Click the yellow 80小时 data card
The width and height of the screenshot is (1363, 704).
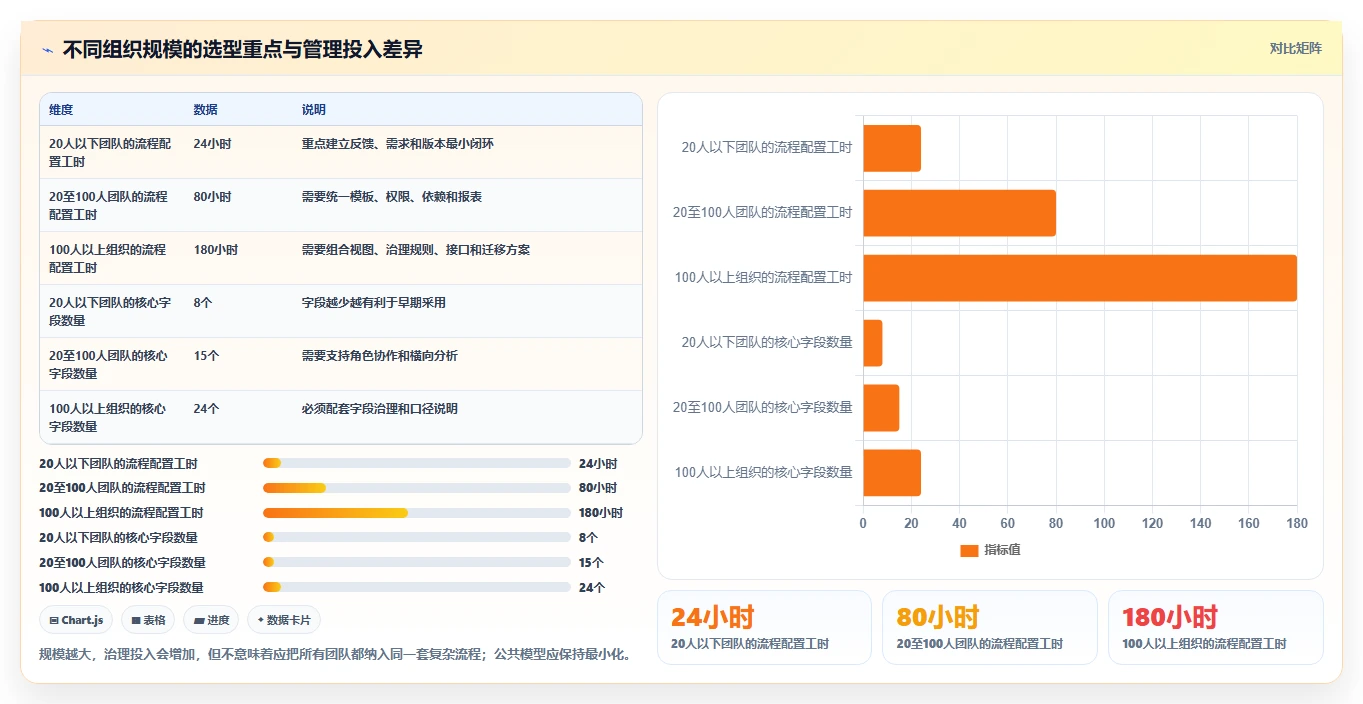pos(990,628)
